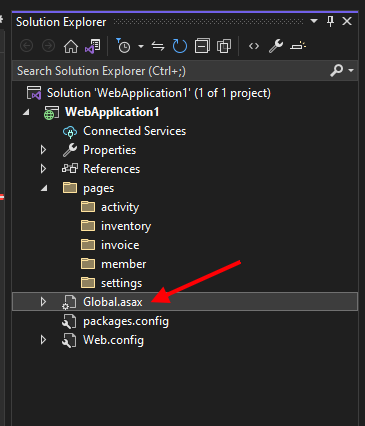Open the search options dropdown arrow
Viewport: 365px width, 426px height.
tap(351, 70)
